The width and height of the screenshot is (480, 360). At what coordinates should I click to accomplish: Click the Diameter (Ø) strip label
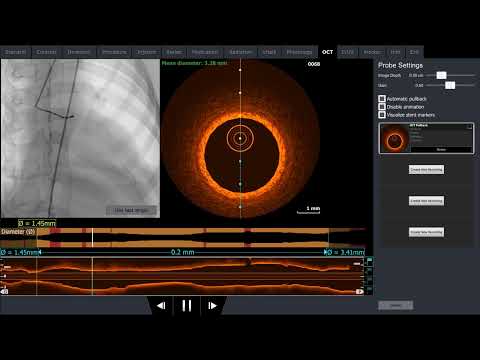18,232
